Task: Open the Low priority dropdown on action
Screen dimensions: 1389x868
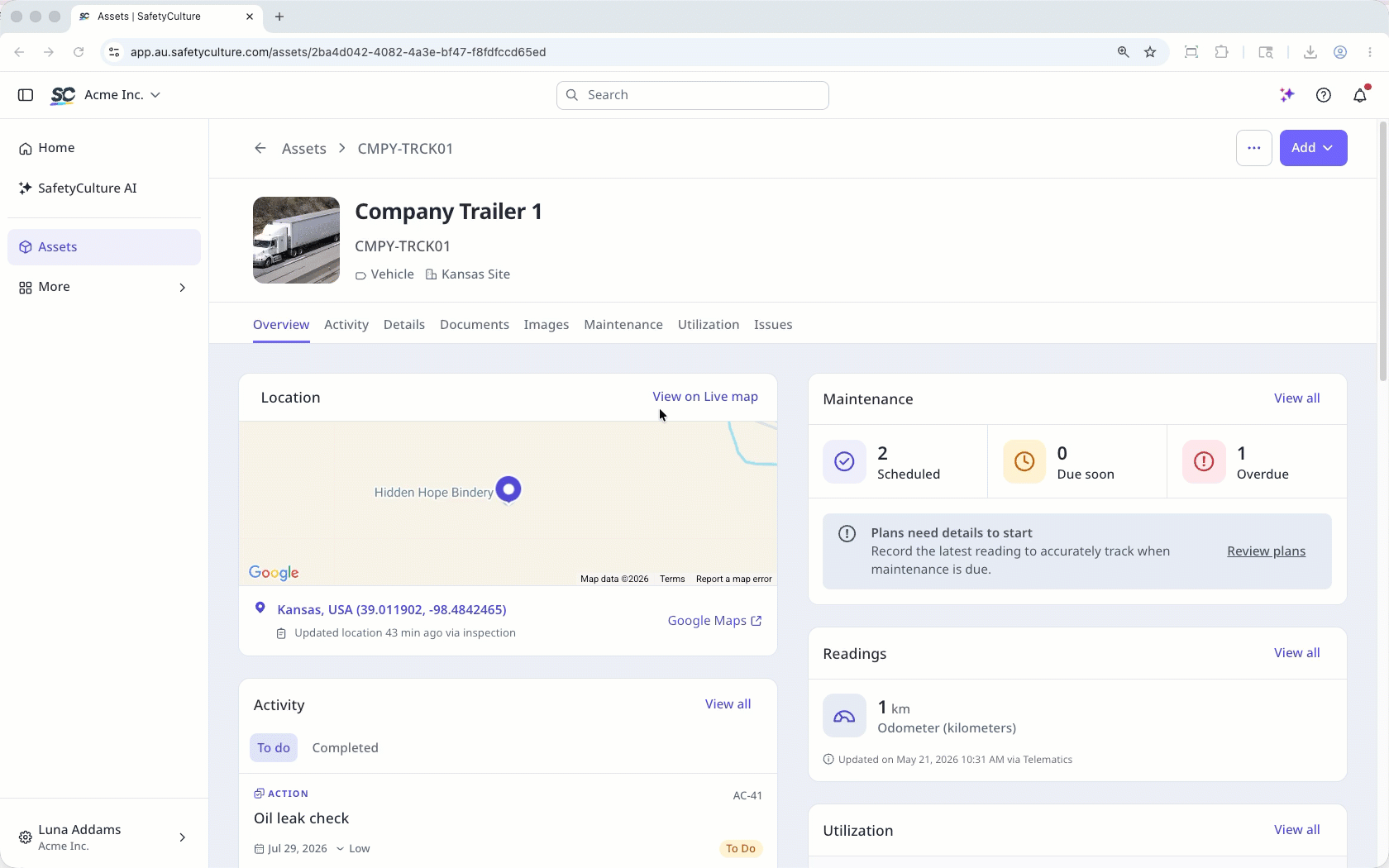Action: pyautogui.click(x=353, y=849)
